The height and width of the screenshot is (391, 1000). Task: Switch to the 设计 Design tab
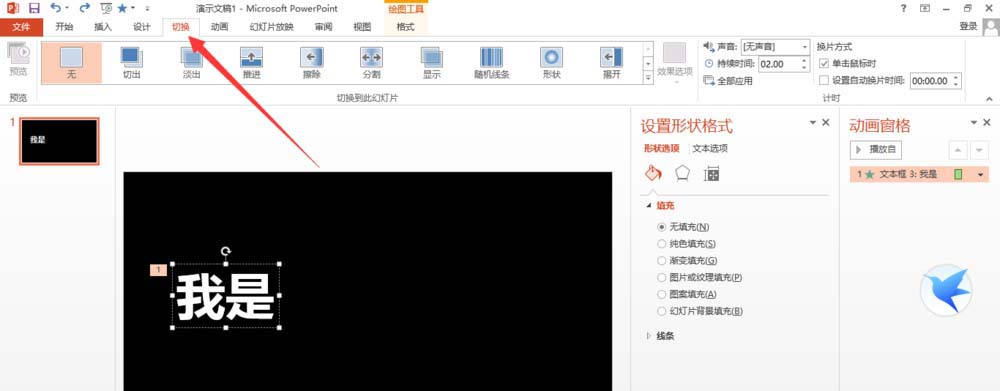click(142, 27)
